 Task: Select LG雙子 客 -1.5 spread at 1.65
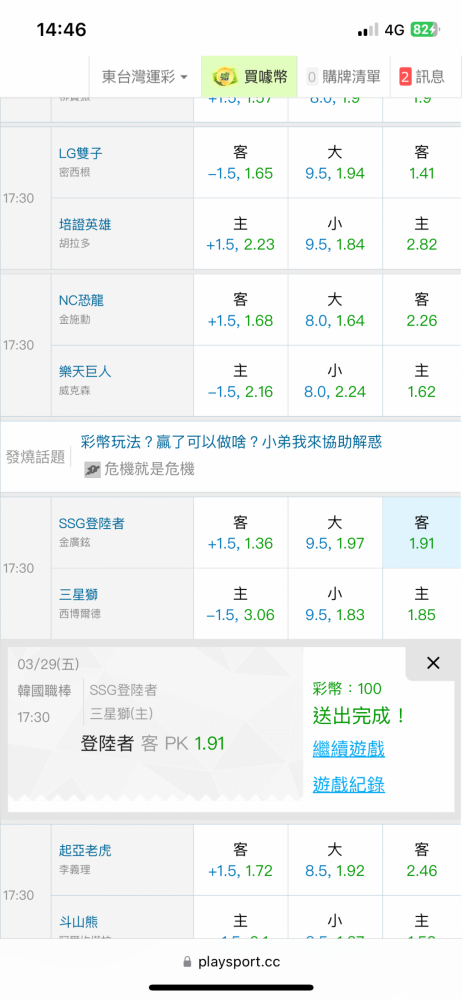pyautogui.click(x=241, y=162)
